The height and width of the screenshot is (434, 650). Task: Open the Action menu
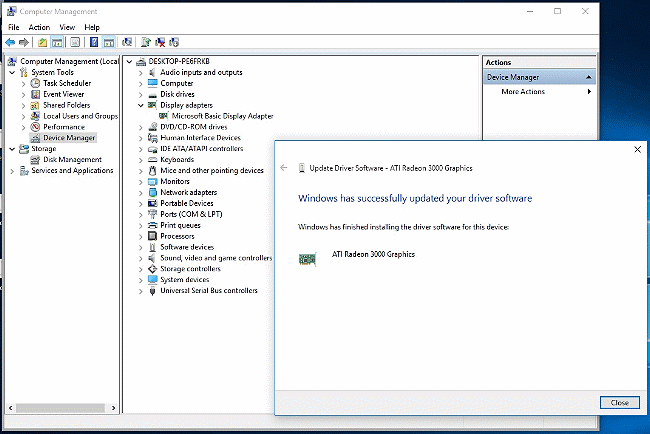point(39,27)
